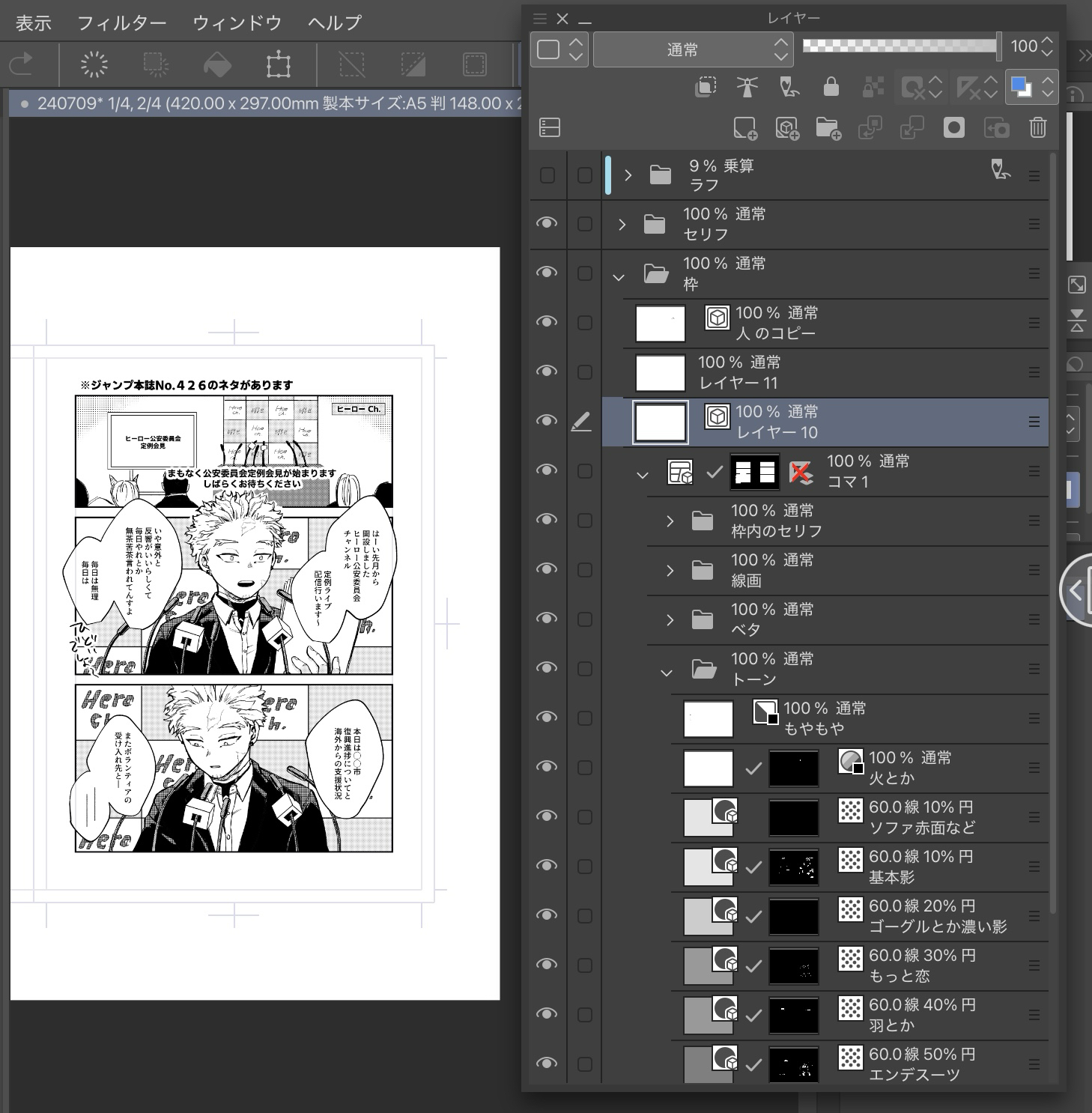Hide the セリフ folder layer
Image resolution: width=1092 pixels, height=1113 pixels.
coord(547,224)
